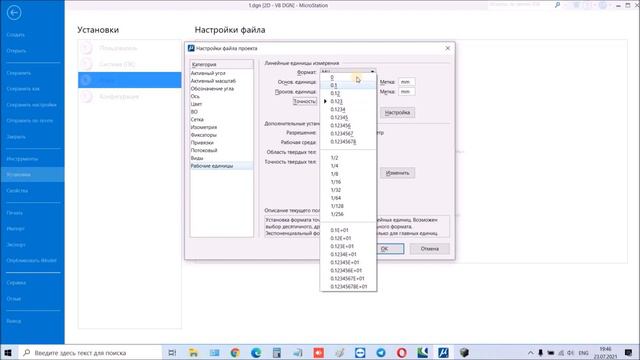Open TeamViewer from the taskbar
This screenshot has width=640, height=360.
[x=360, y=353]
